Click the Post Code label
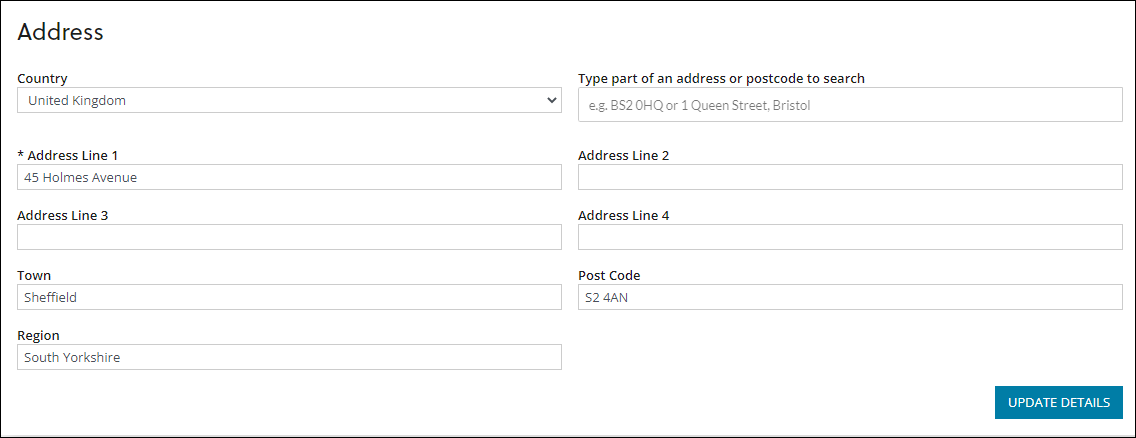 609,275
